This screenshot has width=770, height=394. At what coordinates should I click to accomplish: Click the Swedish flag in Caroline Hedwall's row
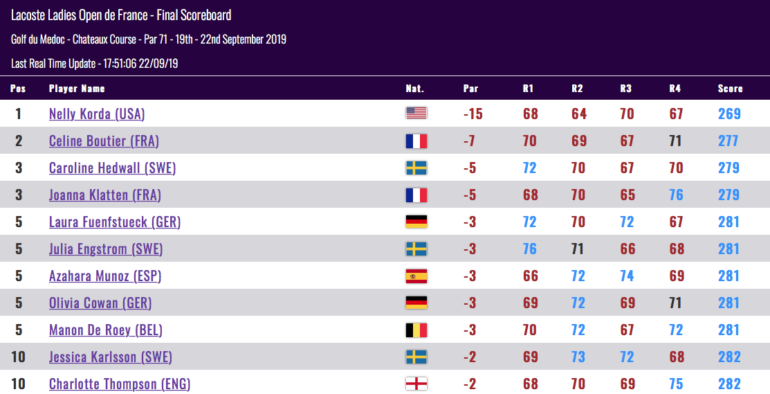click(x=416, y=168)
